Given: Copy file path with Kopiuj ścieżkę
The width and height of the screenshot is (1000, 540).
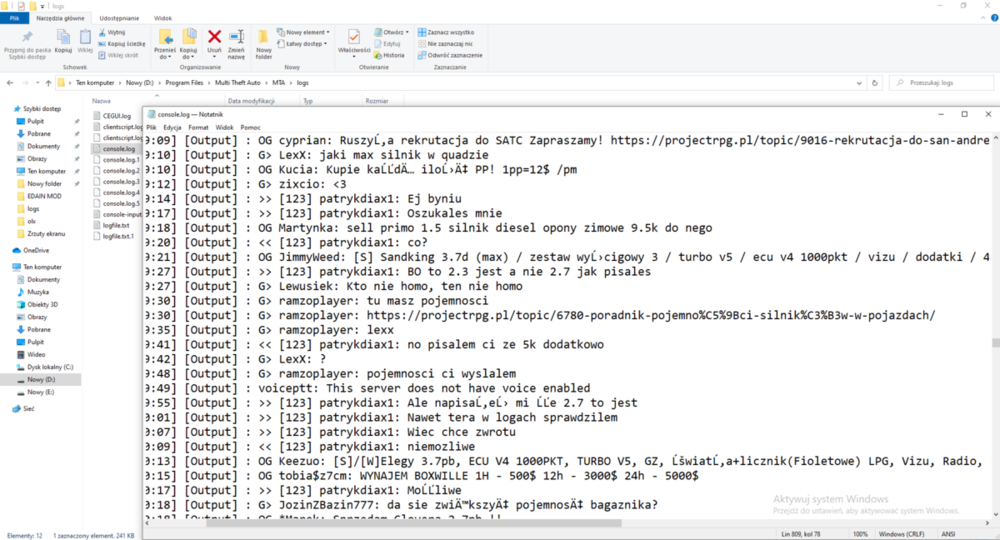Looking at the screenshot, I should [122, 43].
